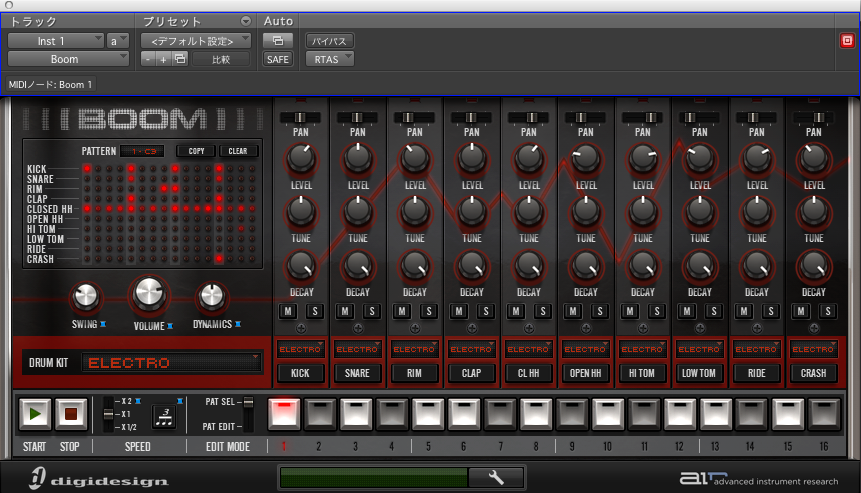The image size is (861, 493).
Task: Click the RIDE channel DECAY knob
Action: coord(757,266)
